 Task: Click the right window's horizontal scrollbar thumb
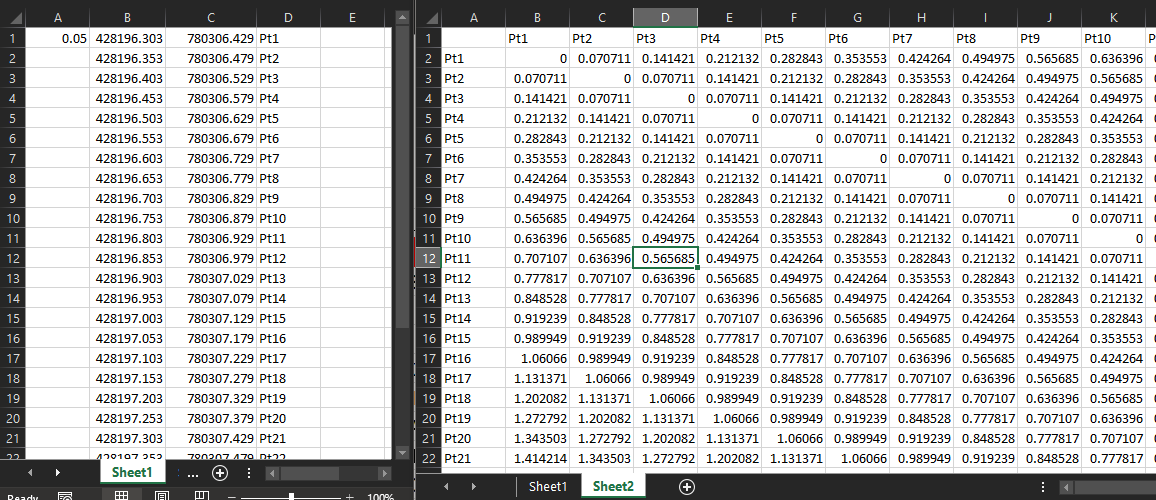[x=1115, y=487]
